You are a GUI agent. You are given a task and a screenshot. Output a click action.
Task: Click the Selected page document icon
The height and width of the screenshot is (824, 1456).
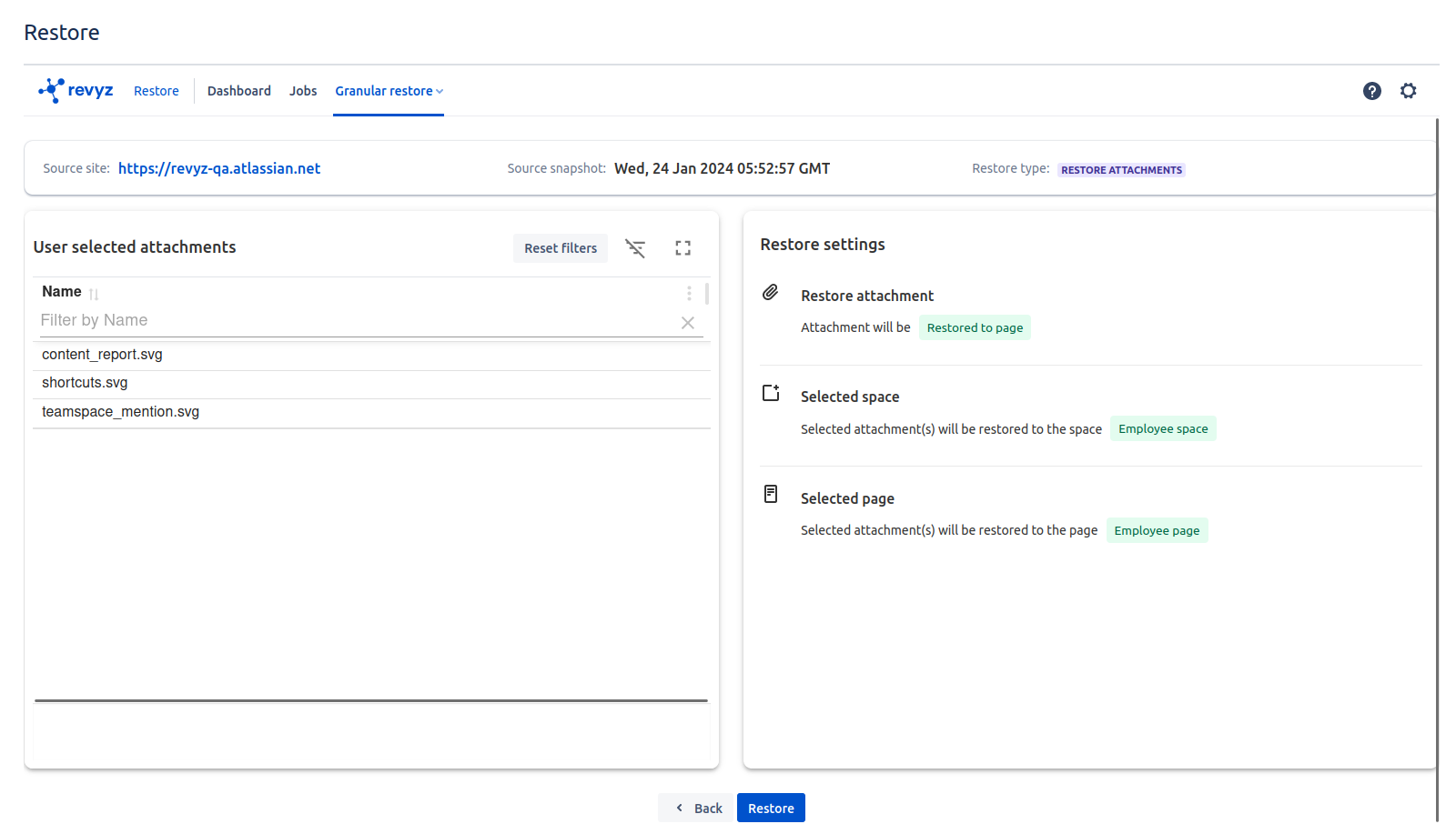point(771,494)
